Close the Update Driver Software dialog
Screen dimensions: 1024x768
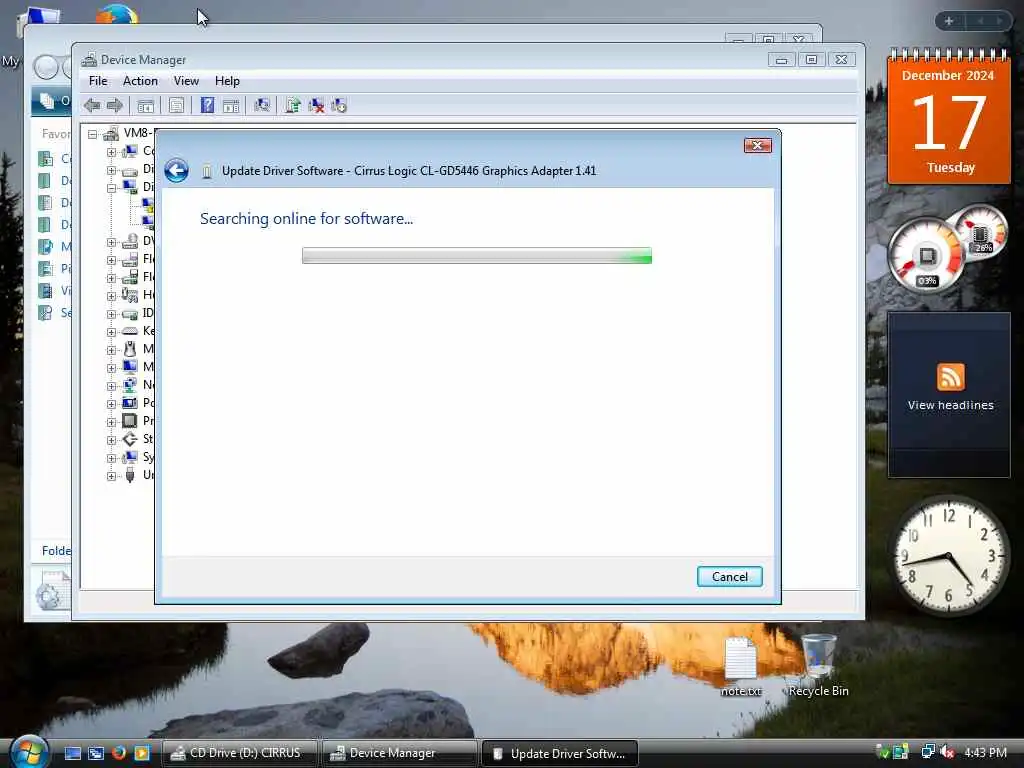(758, 145)
